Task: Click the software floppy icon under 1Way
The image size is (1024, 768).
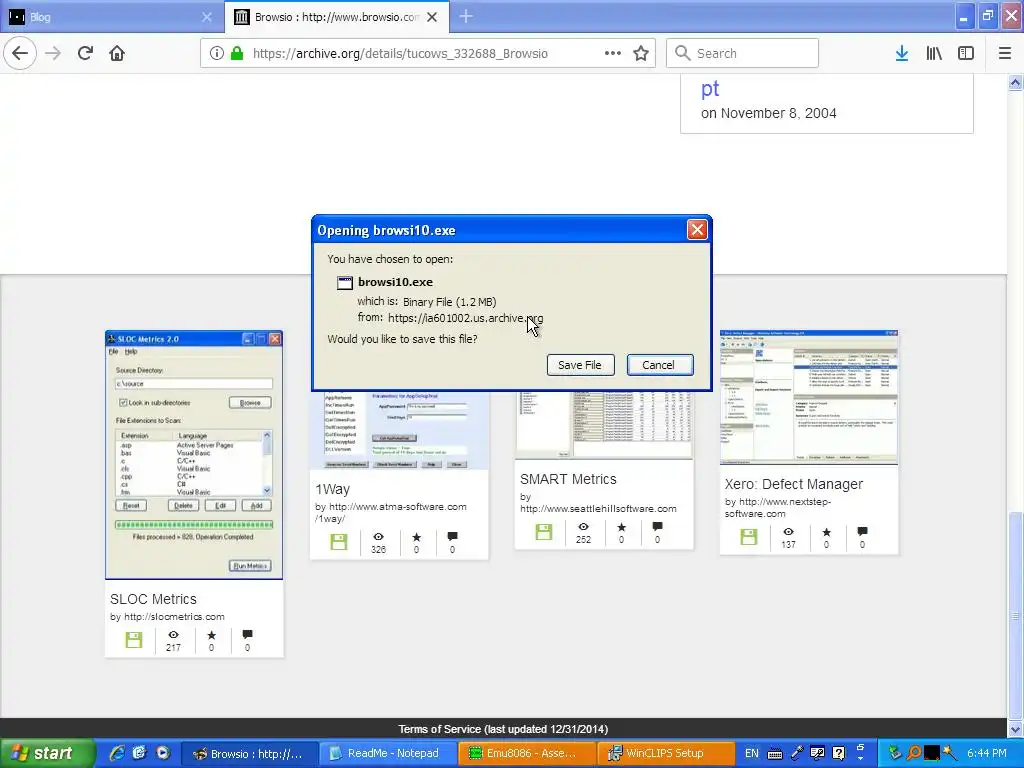Action: [338, 541]
